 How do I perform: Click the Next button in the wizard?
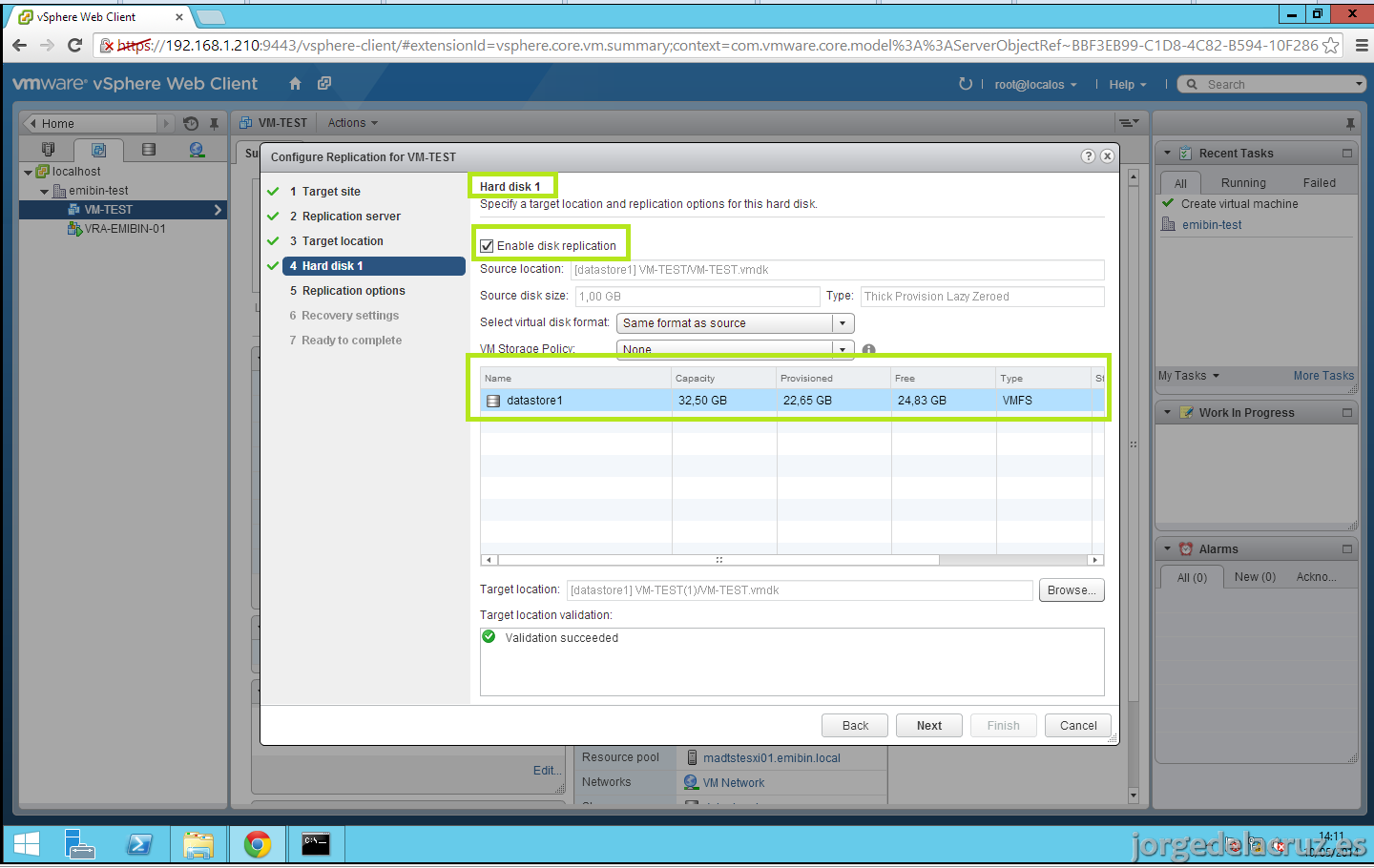[929, 726]
